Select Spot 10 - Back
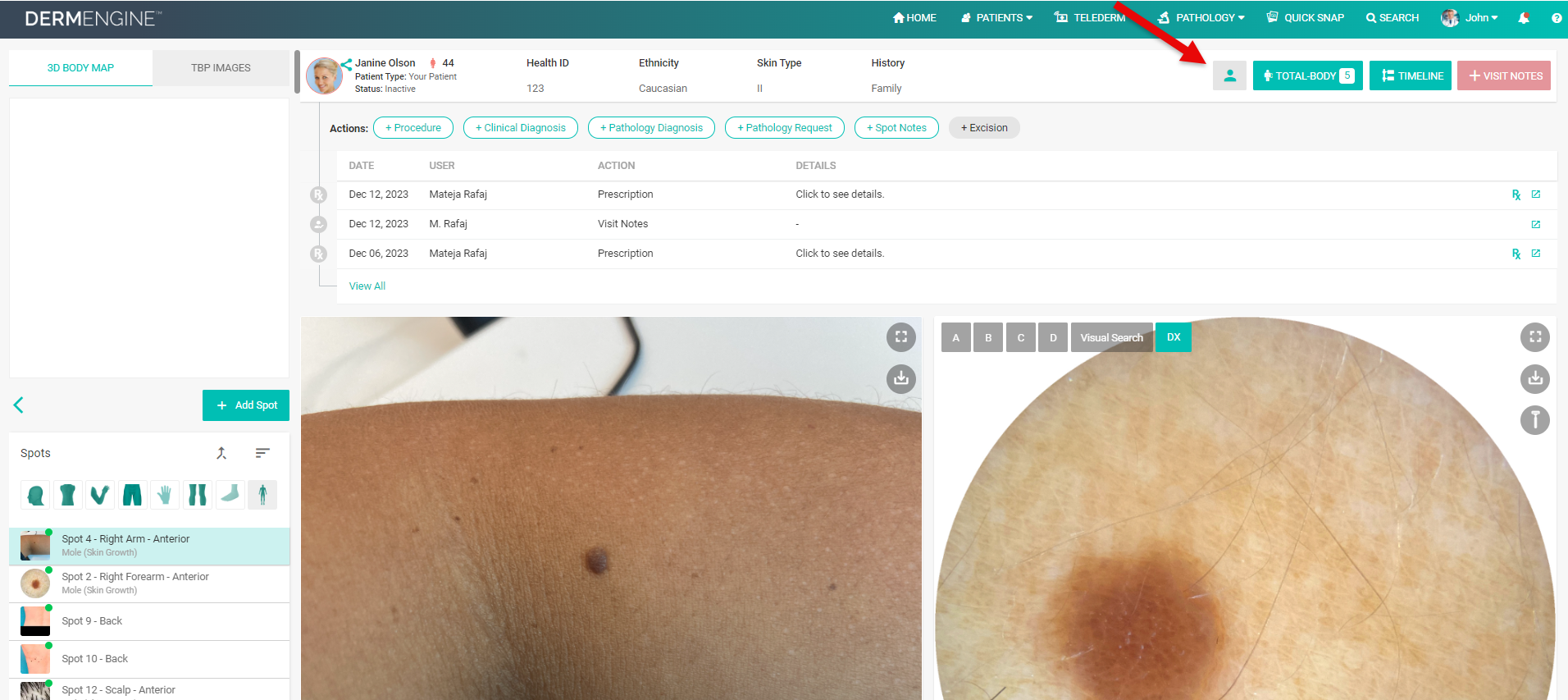This screenshot has width=1568, height=700. [149, 659]
